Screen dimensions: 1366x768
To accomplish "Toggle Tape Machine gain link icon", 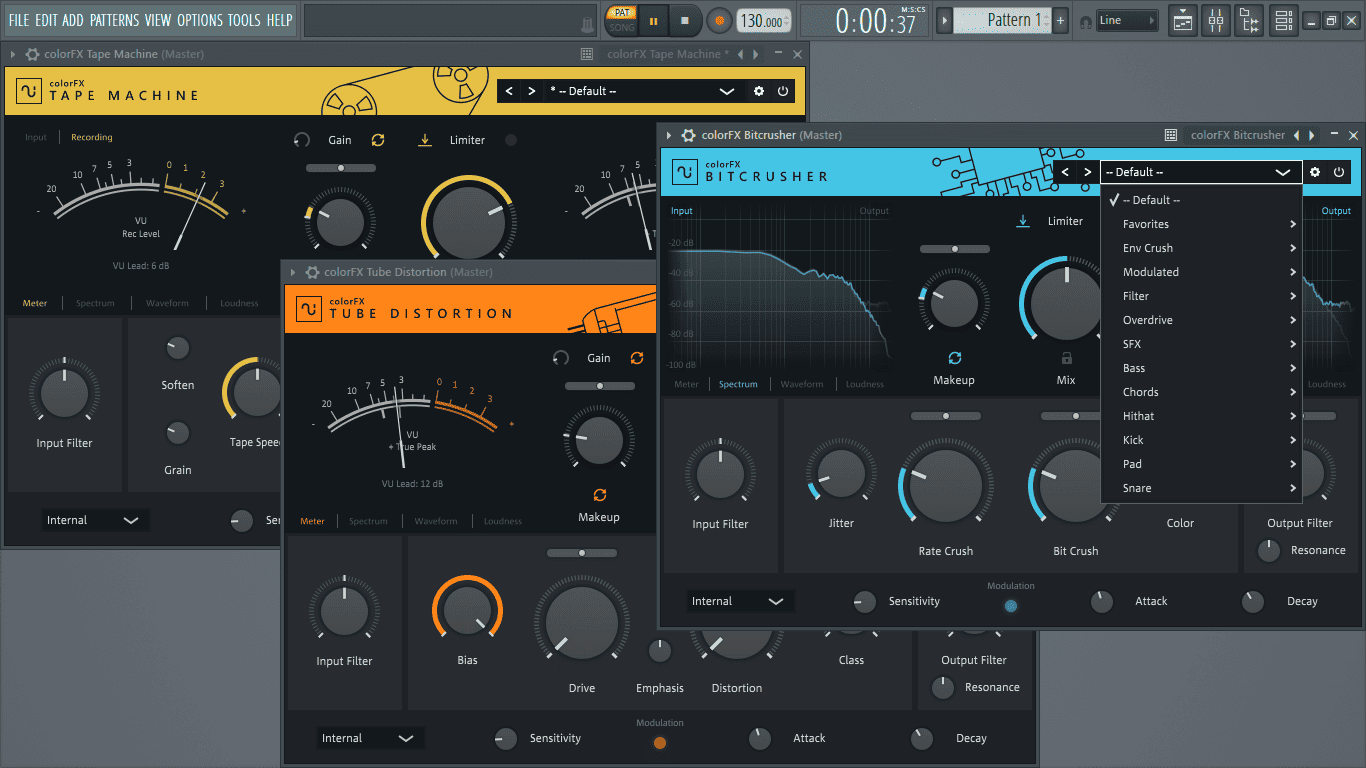I will (x=378, y=140).
